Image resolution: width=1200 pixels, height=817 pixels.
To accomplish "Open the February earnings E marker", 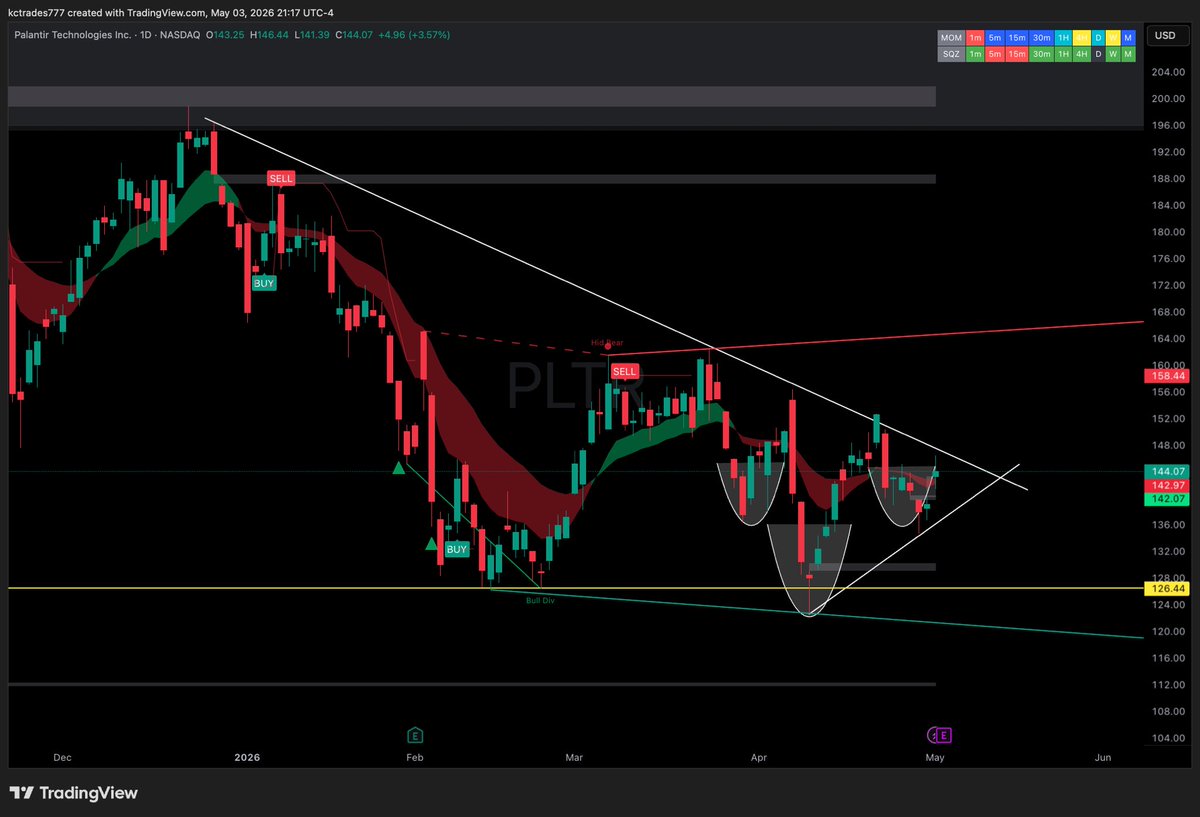I will pyautogui.click(x=415, y=735).
